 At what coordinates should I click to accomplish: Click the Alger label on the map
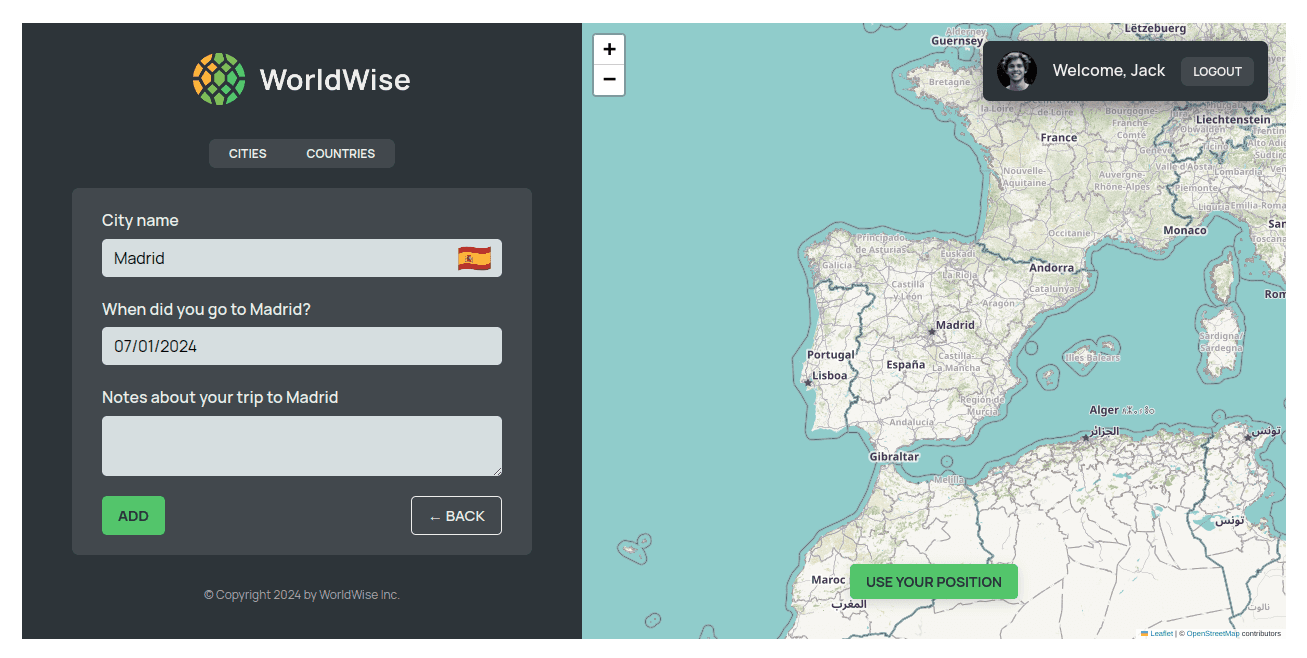[x=1104, y=410]
